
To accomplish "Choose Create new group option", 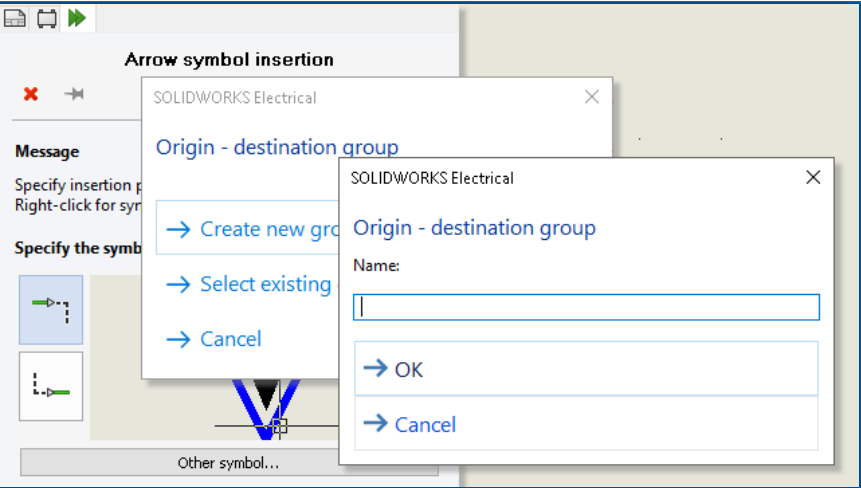I will [247, 228].
